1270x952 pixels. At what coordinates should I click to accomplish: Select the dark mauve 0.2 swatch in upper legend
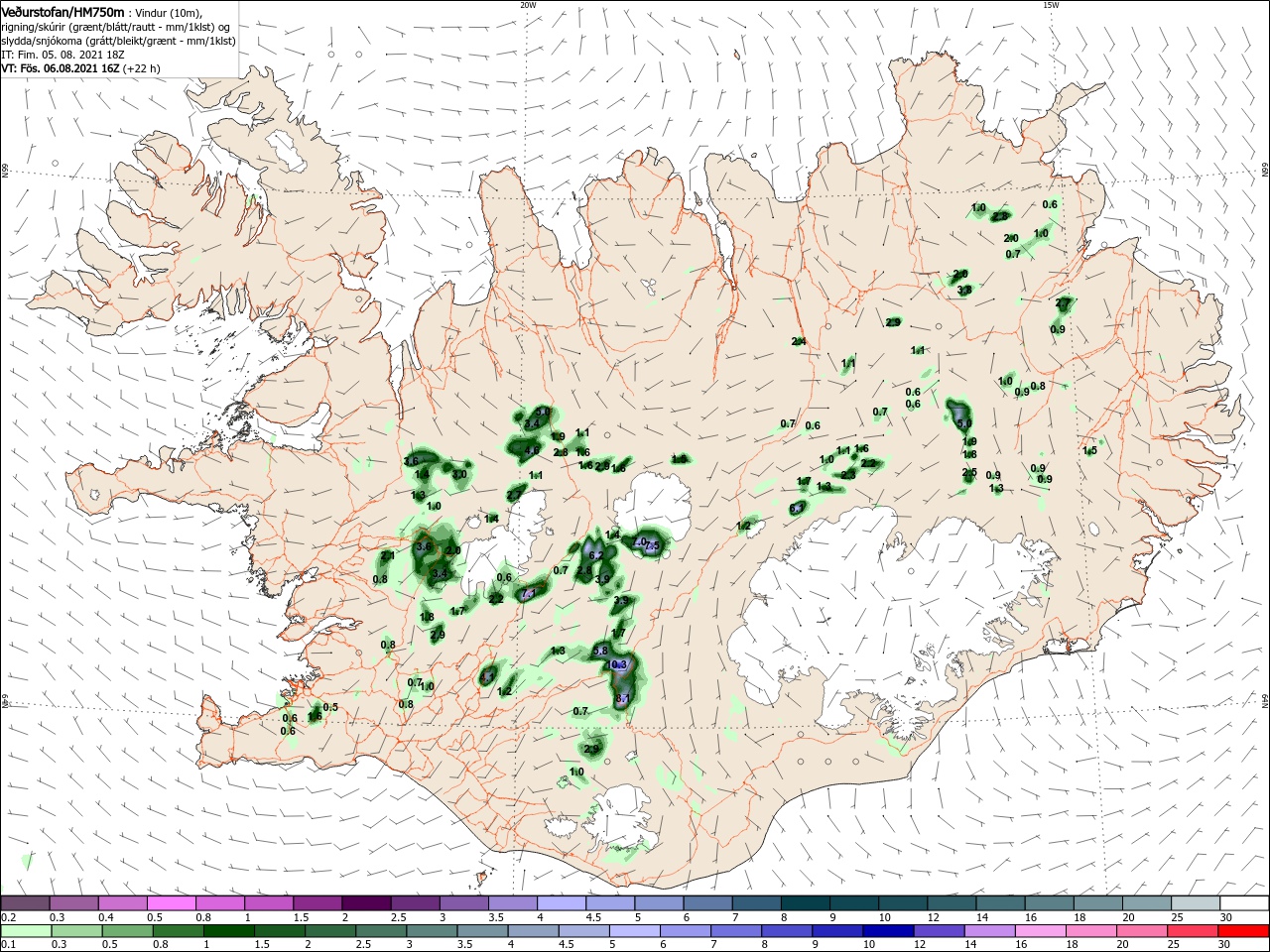pyautogui.click(x=25, y=903)
